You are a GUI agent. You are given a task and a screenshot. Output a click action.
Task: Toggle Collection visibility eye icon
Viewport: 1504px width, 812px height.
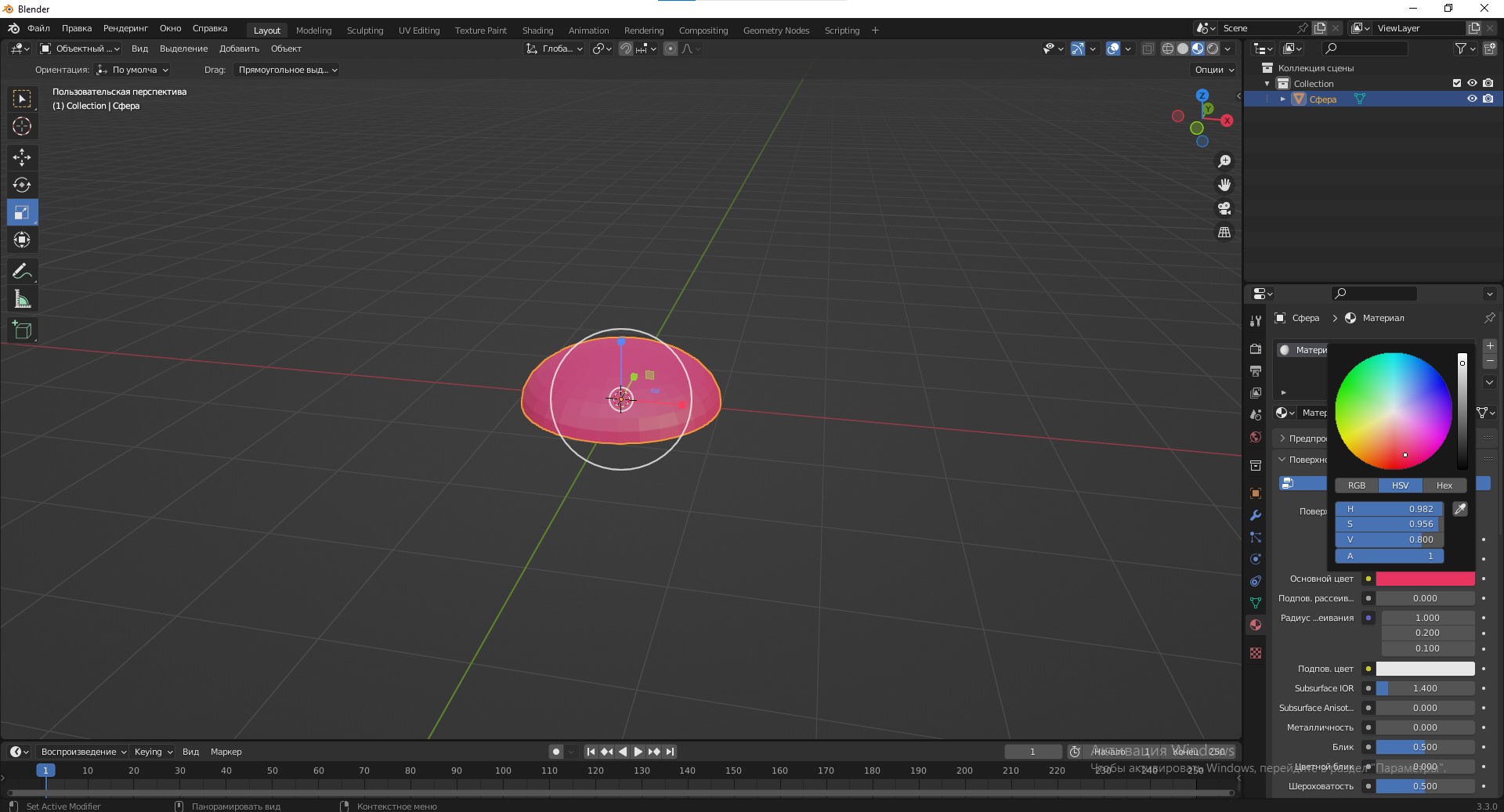point(1472,83)
